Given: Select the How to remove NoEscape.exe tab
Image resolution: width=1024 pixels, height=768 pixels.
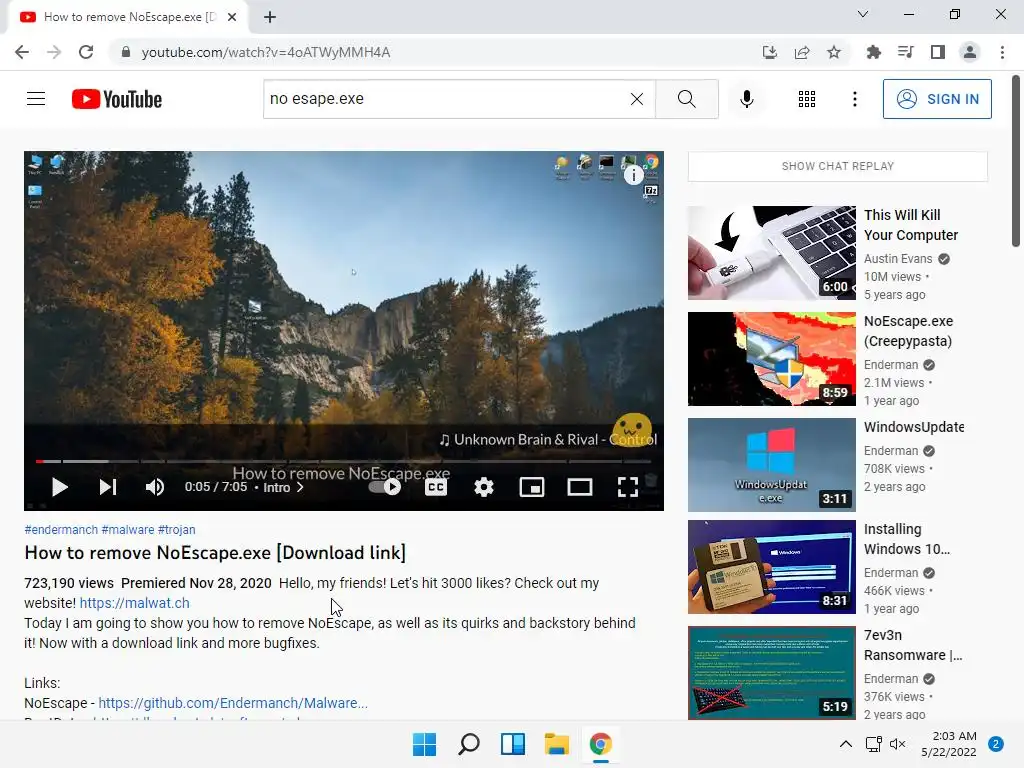Looking at the screenshot, I should pos(128,17).
